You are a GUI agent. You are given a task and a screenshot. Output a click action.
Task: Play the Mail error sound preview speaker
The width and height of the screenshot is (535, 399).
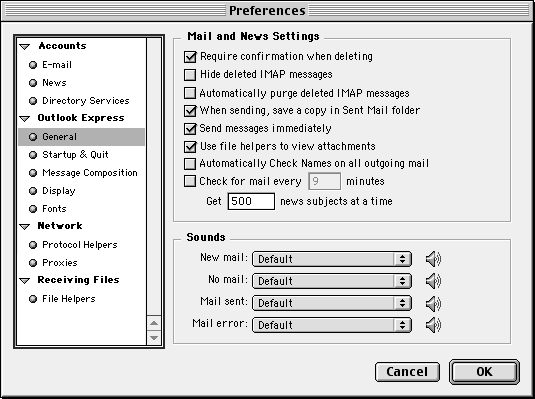point(433,325)
